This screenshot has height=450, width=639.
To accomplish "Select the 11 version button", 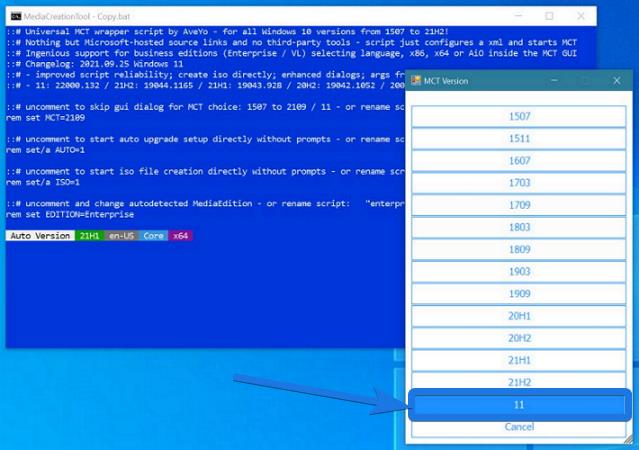I will coord(519,405).
